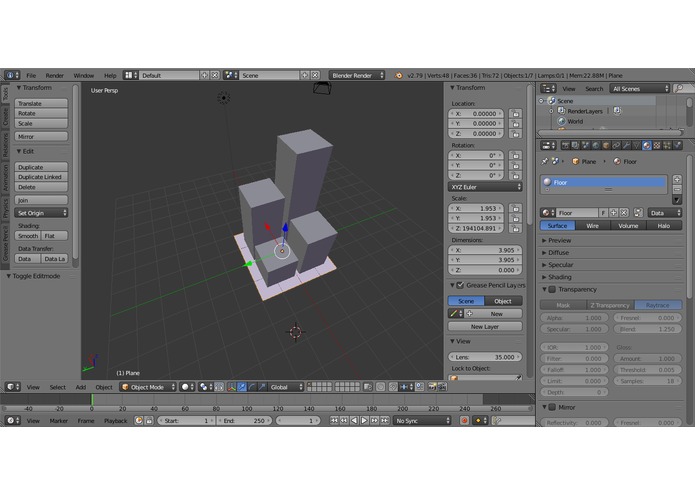
Task: Open the Material properties tab
Action: tap(647, 145)
